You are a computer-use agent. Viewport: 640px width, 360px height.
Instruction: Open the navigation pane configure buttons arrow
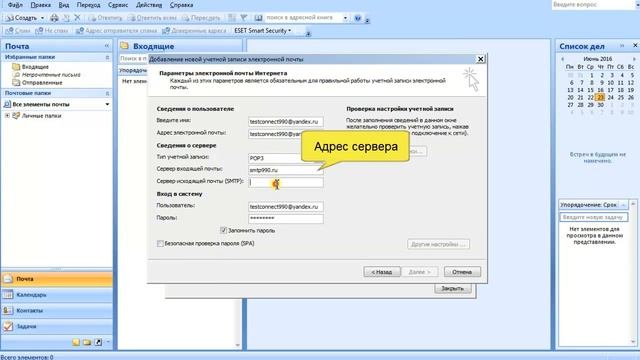108,342
